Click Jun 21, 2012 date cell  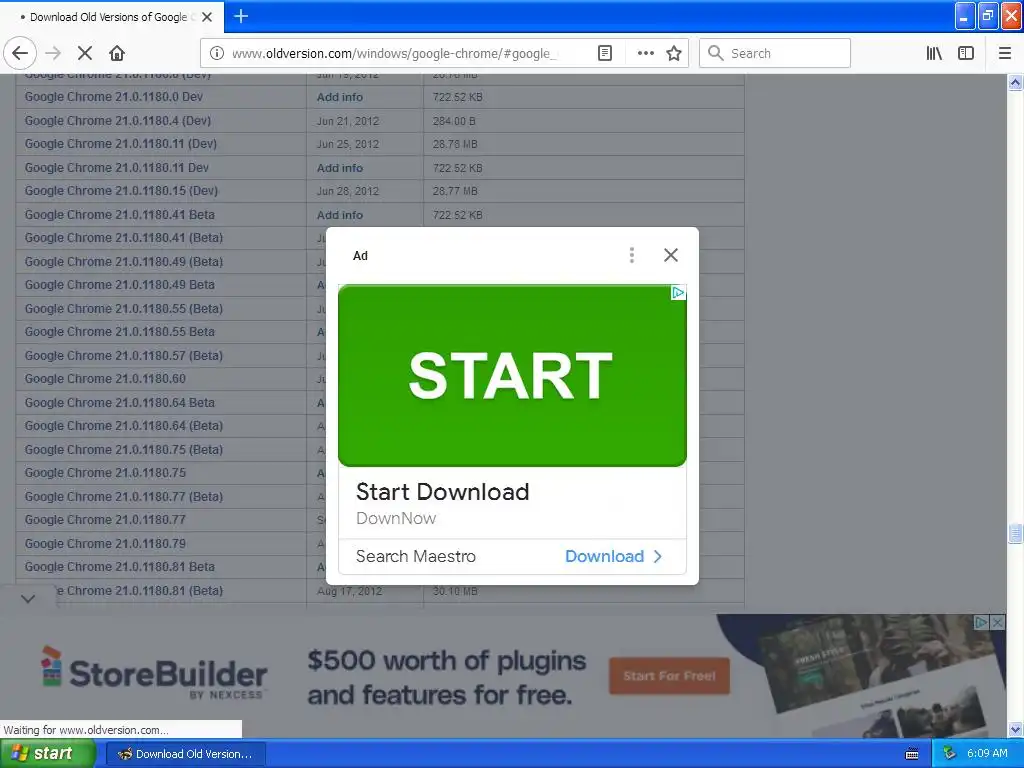[x=347, y=121]
